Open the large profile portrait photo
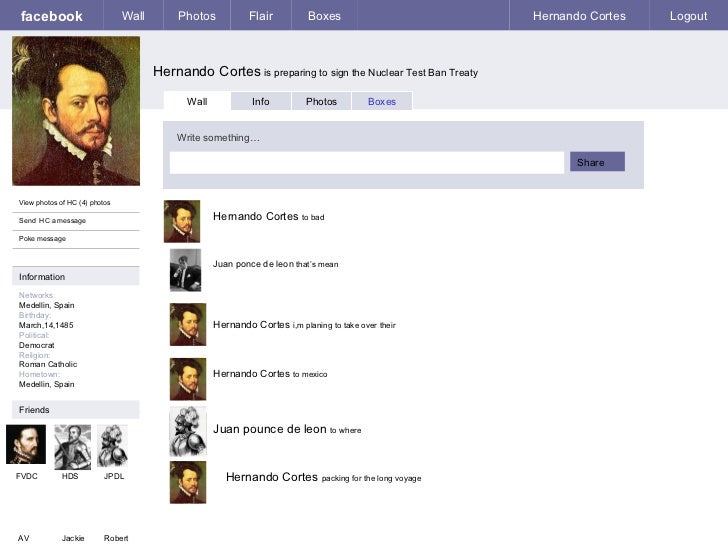Screen dimensions: 728x546 click(x=76, y=111)
